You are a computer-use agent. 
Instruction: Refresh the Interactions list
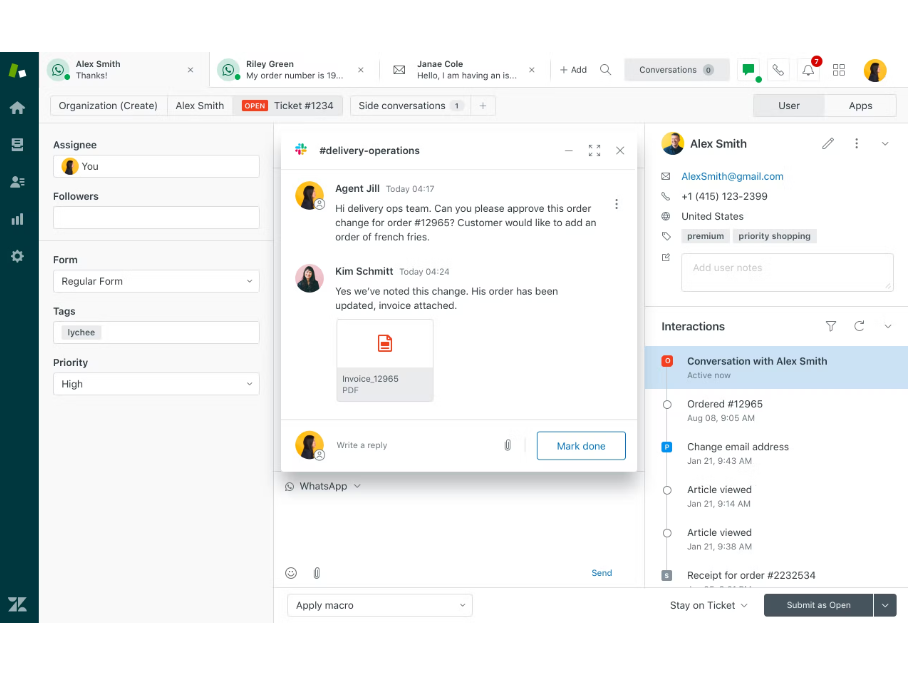pos(859,326)
